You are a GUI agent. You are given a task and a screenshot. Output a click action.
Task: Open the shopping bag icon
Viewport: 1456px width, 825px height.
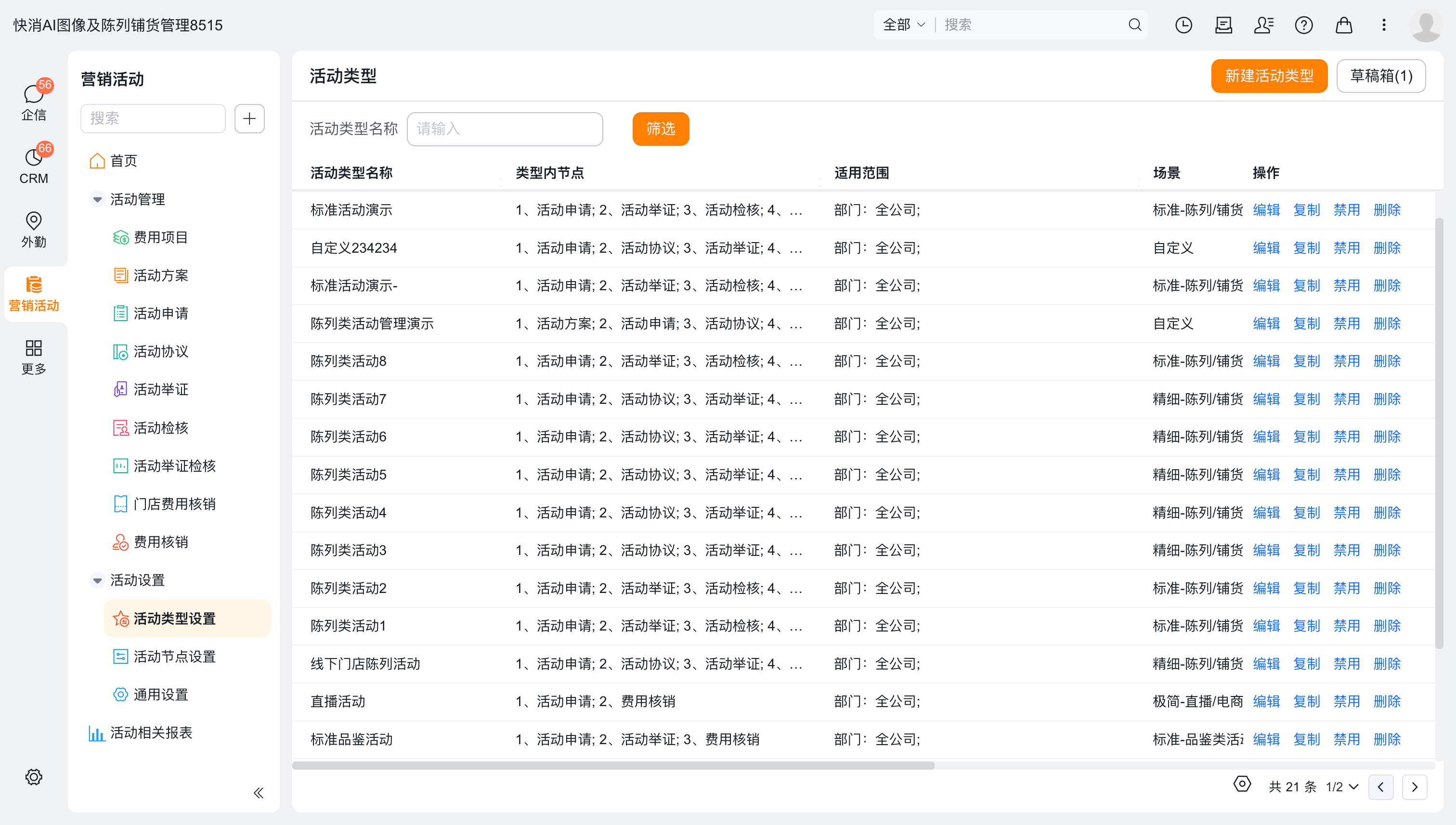(1344, 25)
